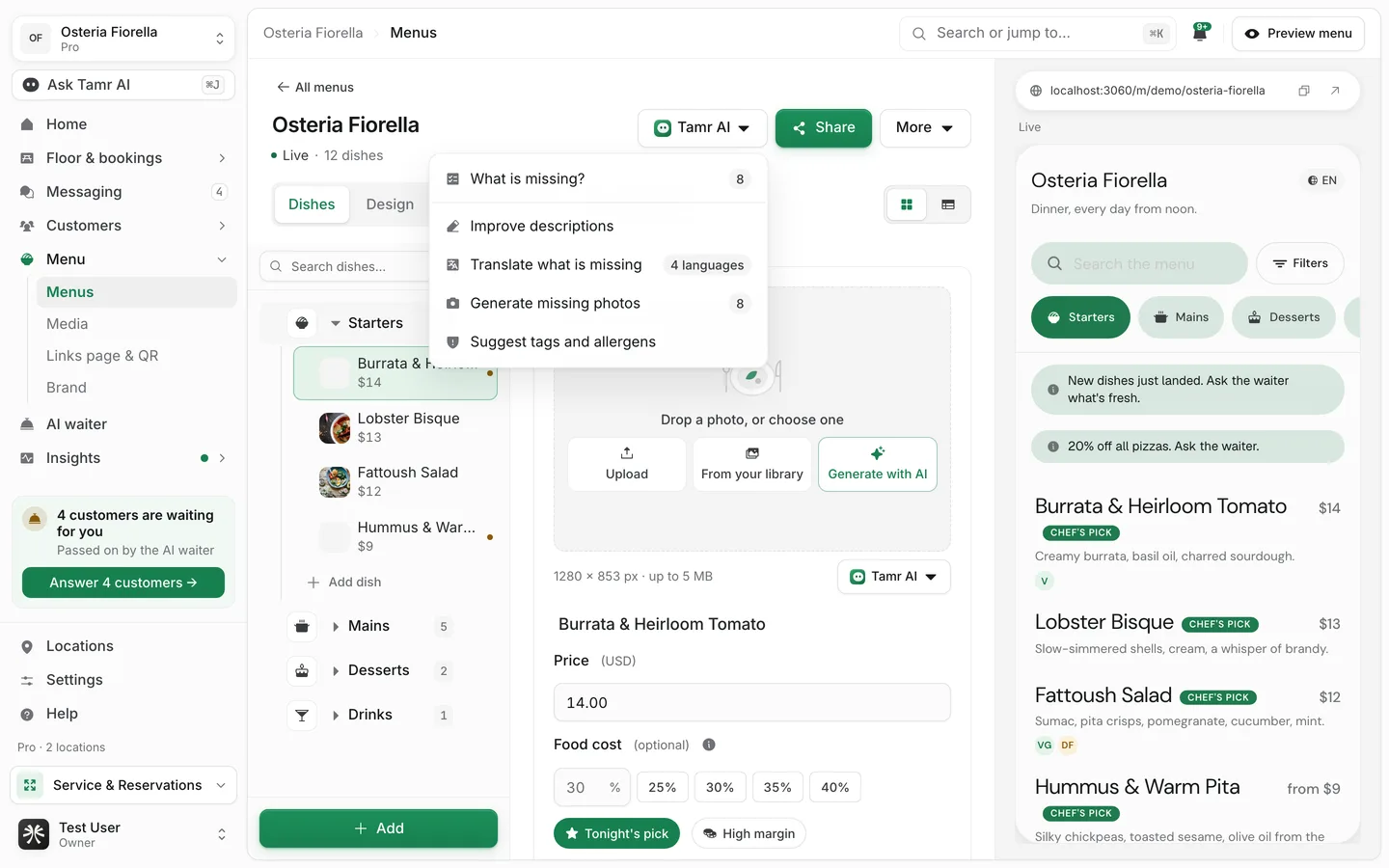The height and width of the screenshot is (868, 1389).
Task: Expand the Mains category
Action: 336,627
